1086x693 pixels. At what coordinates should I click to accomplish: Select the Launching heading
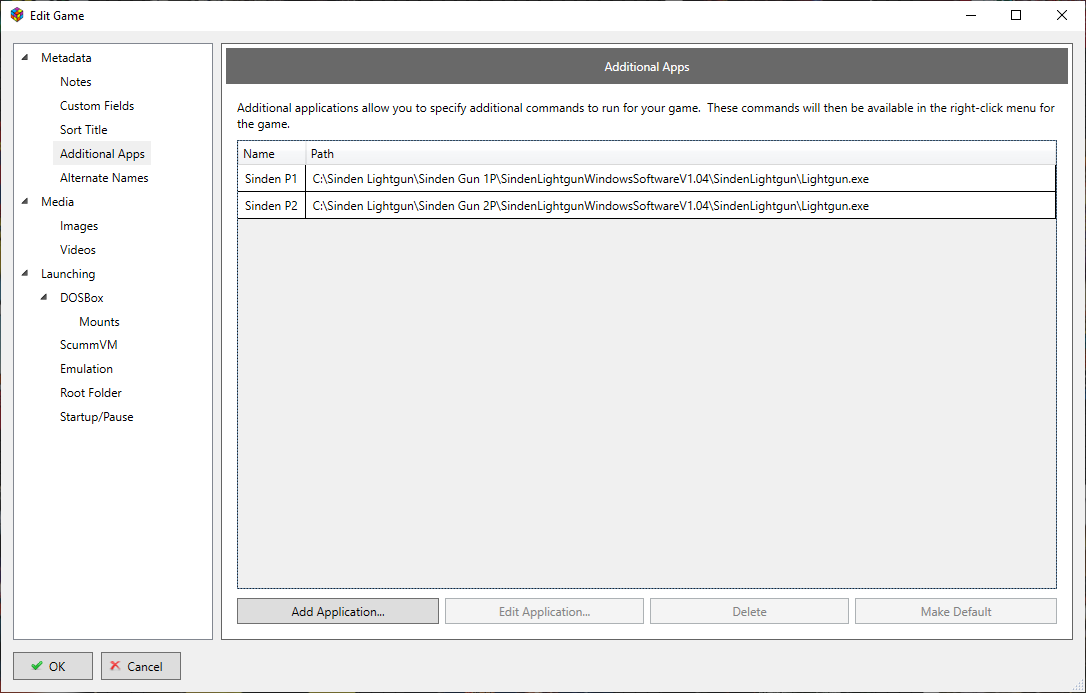pos(68,273)
